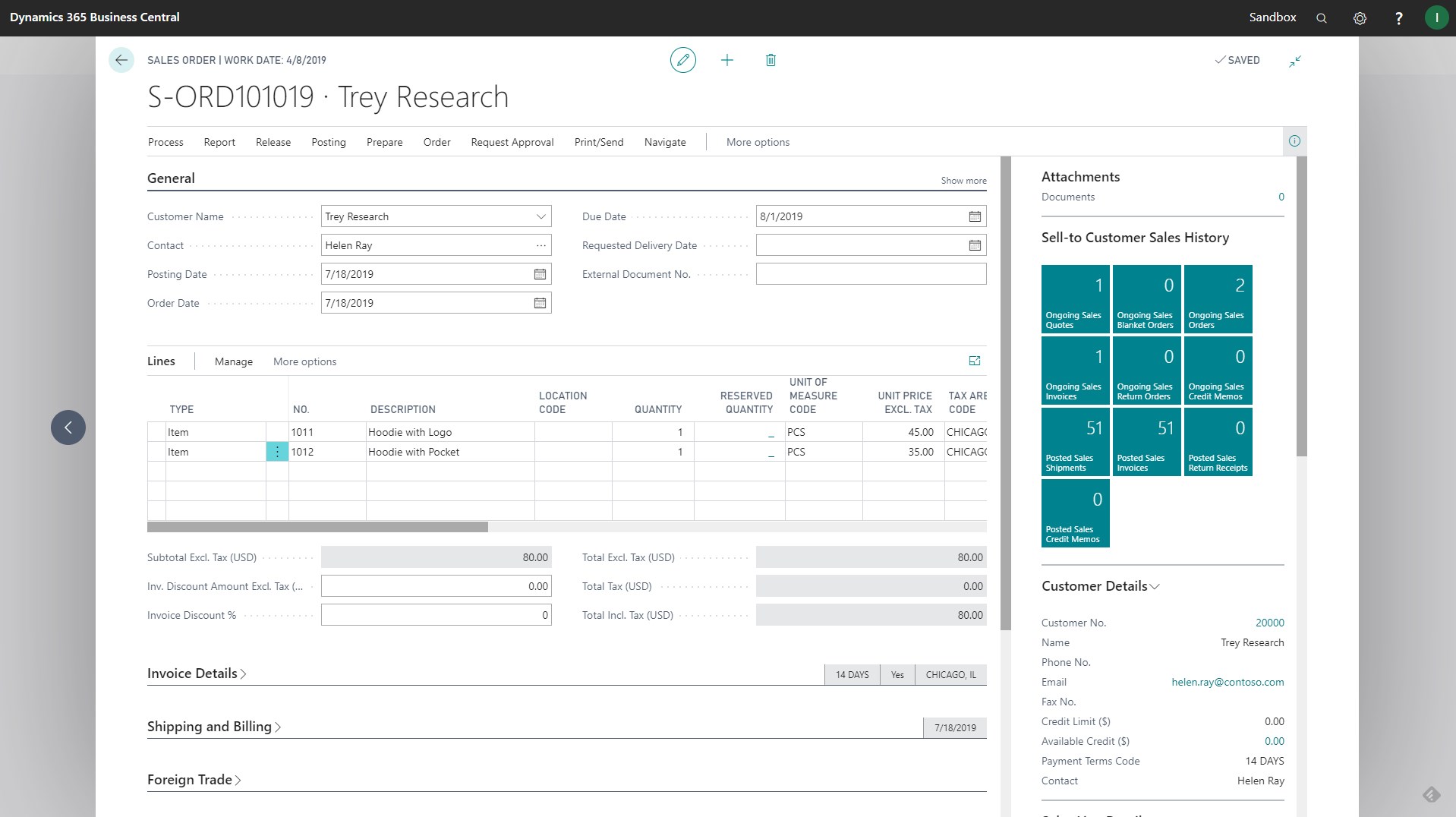Click Inv. Discount Amount Excl. Tax field
Image resolution: width=1456 pixels, height=817 pixels.
coord(436,586)
